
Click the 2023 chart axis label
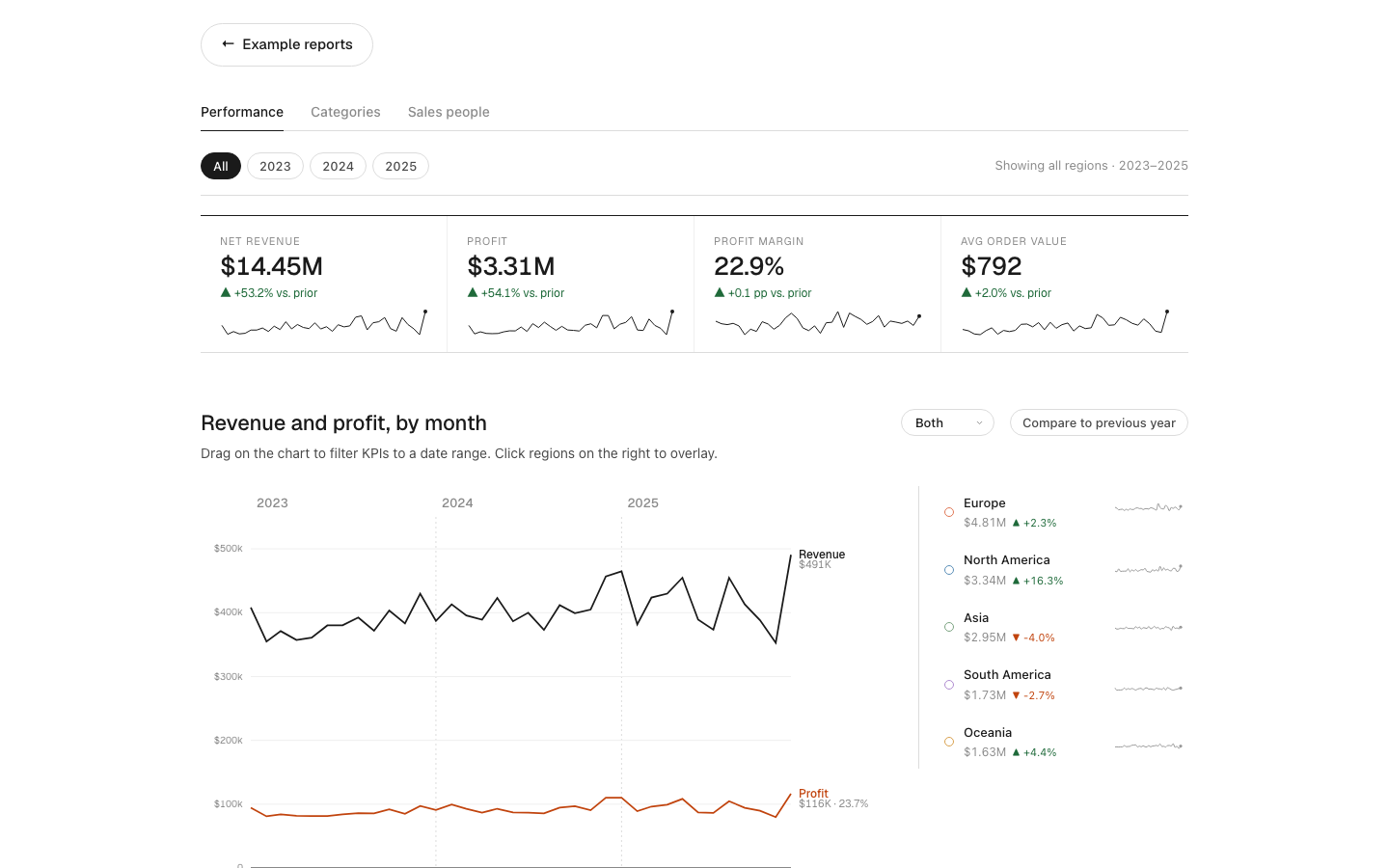[272, 502]
